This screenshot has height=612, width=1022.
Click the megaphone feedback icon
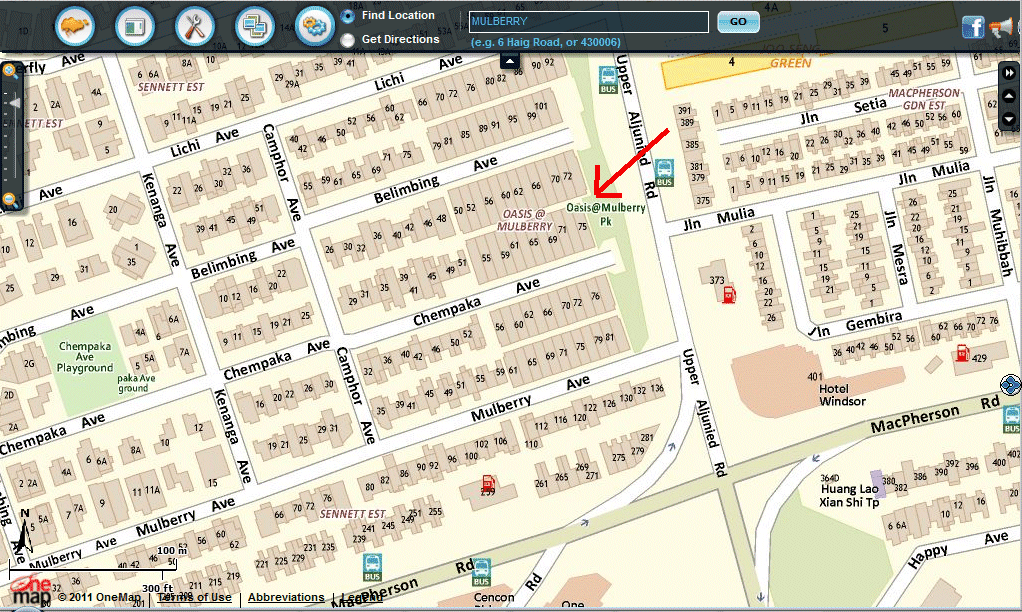coord(1001,28)
